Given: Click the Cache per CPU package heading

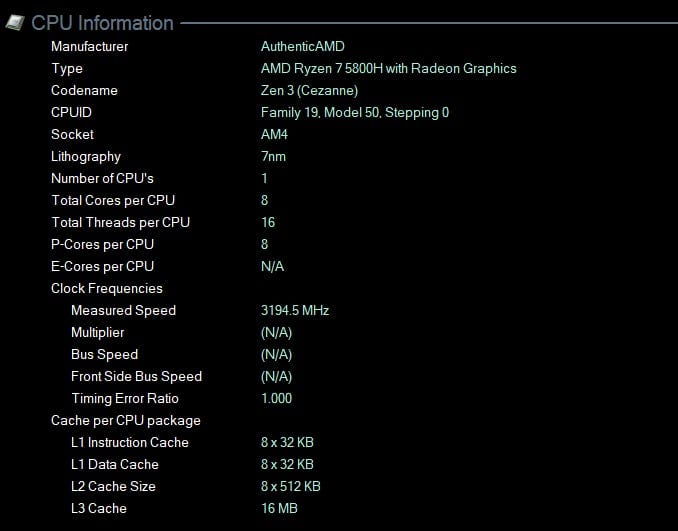Looking at the screenshot, I should [x=126, y=420].
